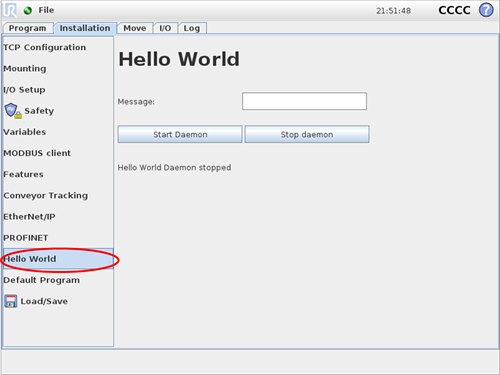Viewport: 500px width, 375px height.
Task: Select Mounting in the installation list
Action: (58, 68)
